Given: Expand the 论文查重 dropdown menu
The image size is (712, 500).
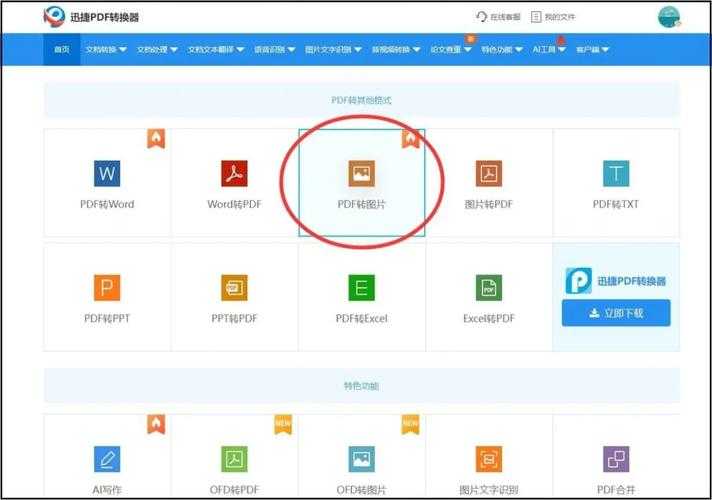Looking at the screenshot, I should click(451, 49).
